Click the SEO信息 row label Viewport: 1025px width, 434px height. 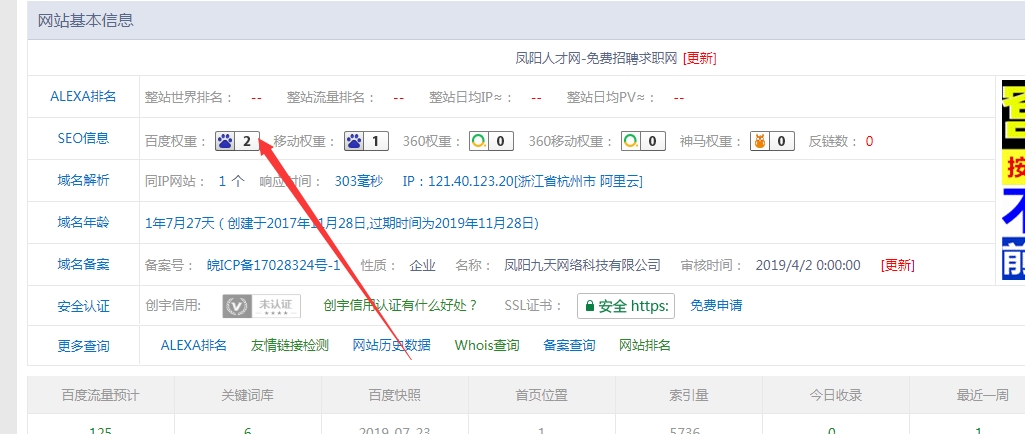coord(83,139)
